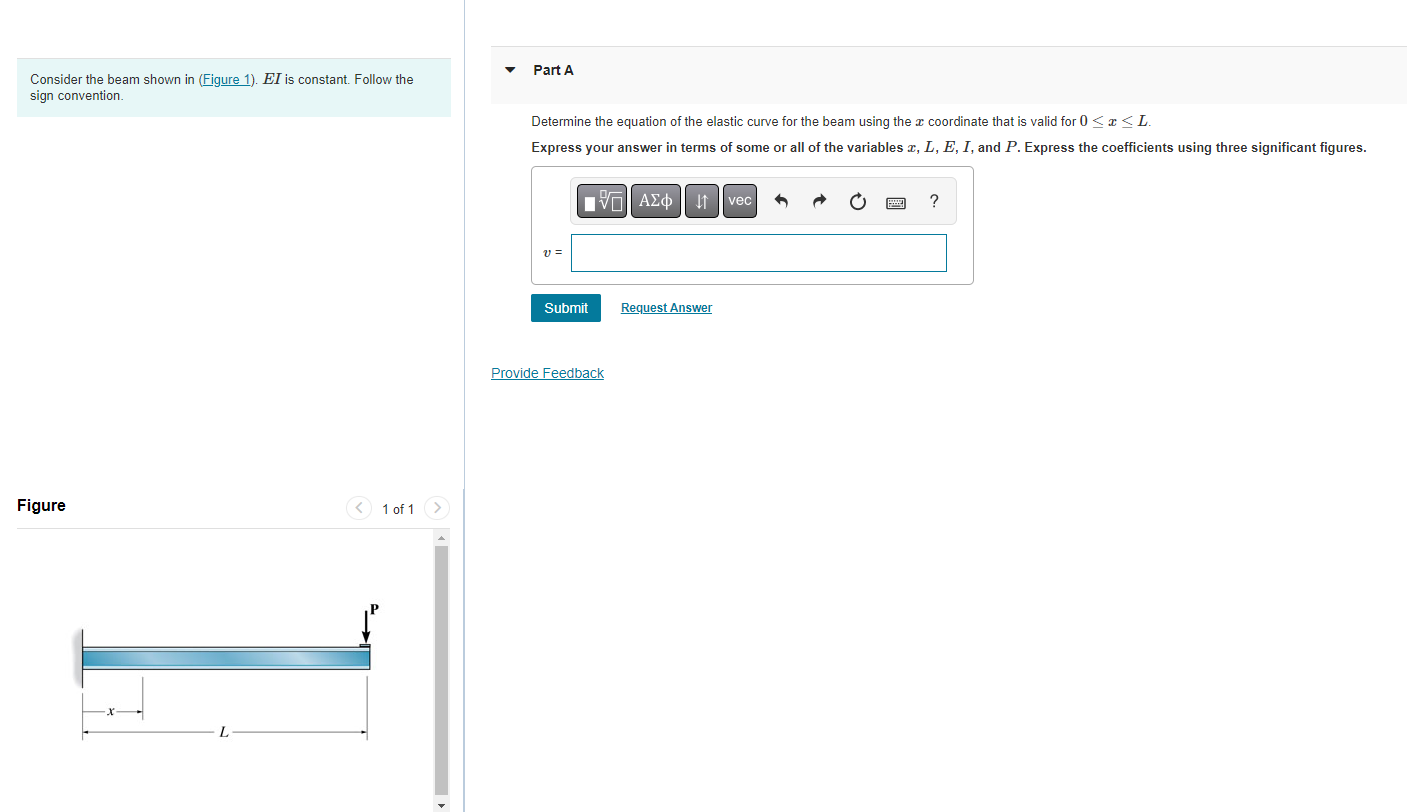Click the Request Answer link
This screenshot has height=812, width=1407.
[x=666, y=308]
